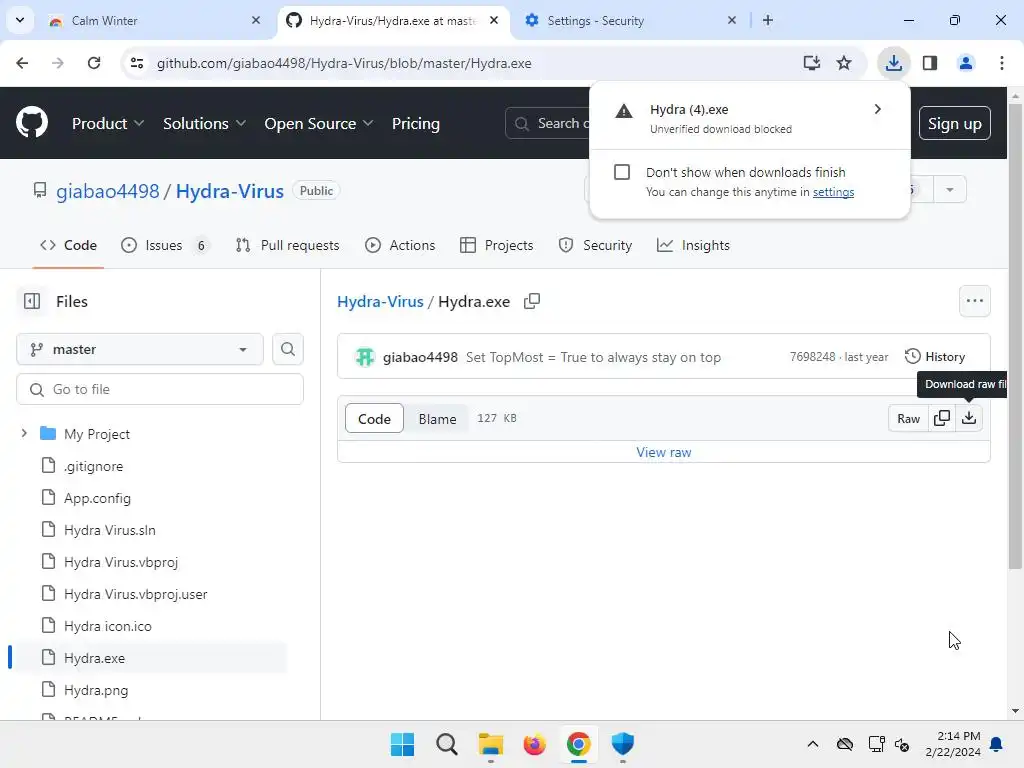Click the GitHub search box
Viewport: 1024px width, 768px height.
click(547, 123)
